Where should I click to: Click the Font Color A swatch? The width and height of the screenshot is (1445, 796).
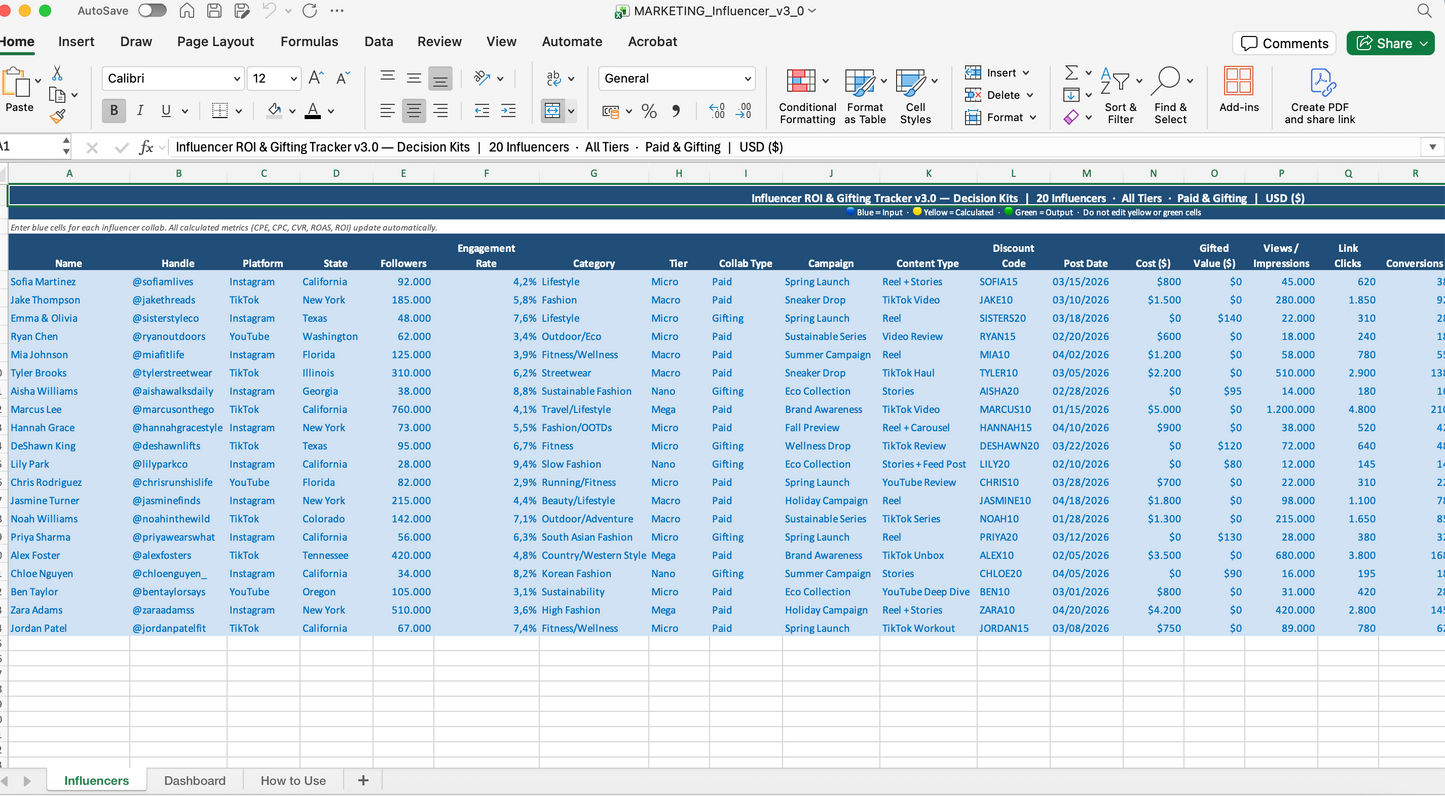coord(313,111)
